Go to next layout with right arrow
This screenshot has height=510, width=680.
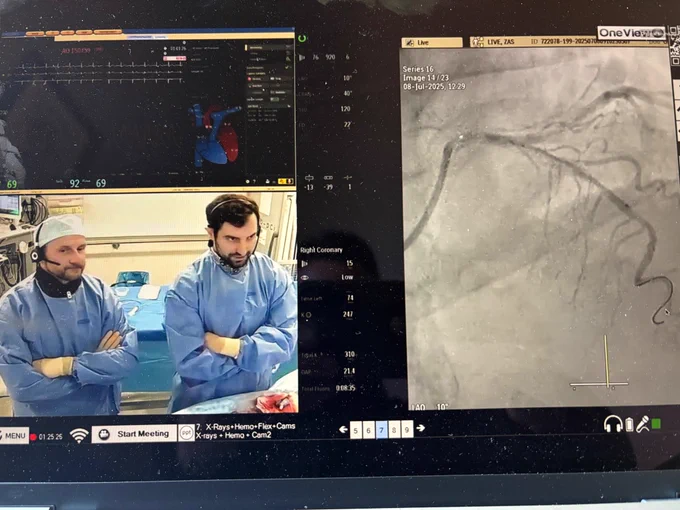tap(420, 428)
